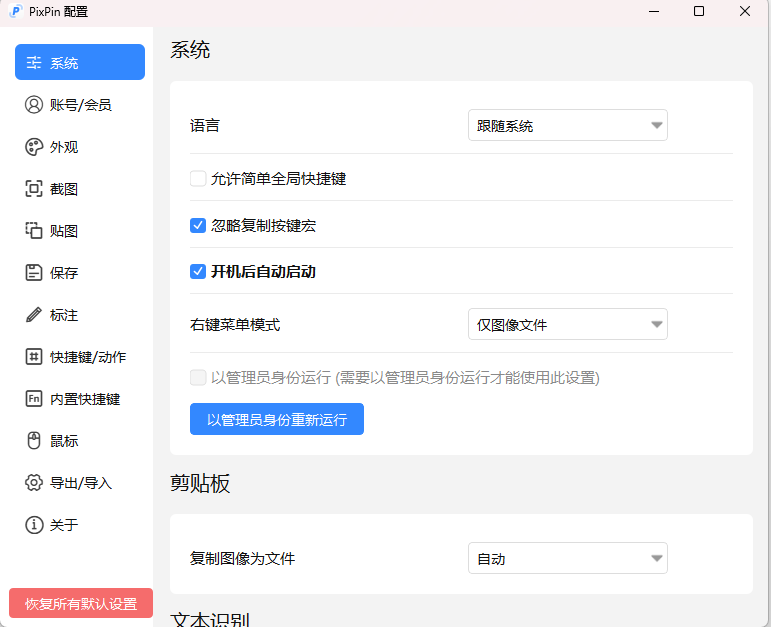Image resolution: width=771 pixels, height=627 pixels.
Task: Open the 复制图像为文件 dropdown set to 自动
Action: pos(567,559)
